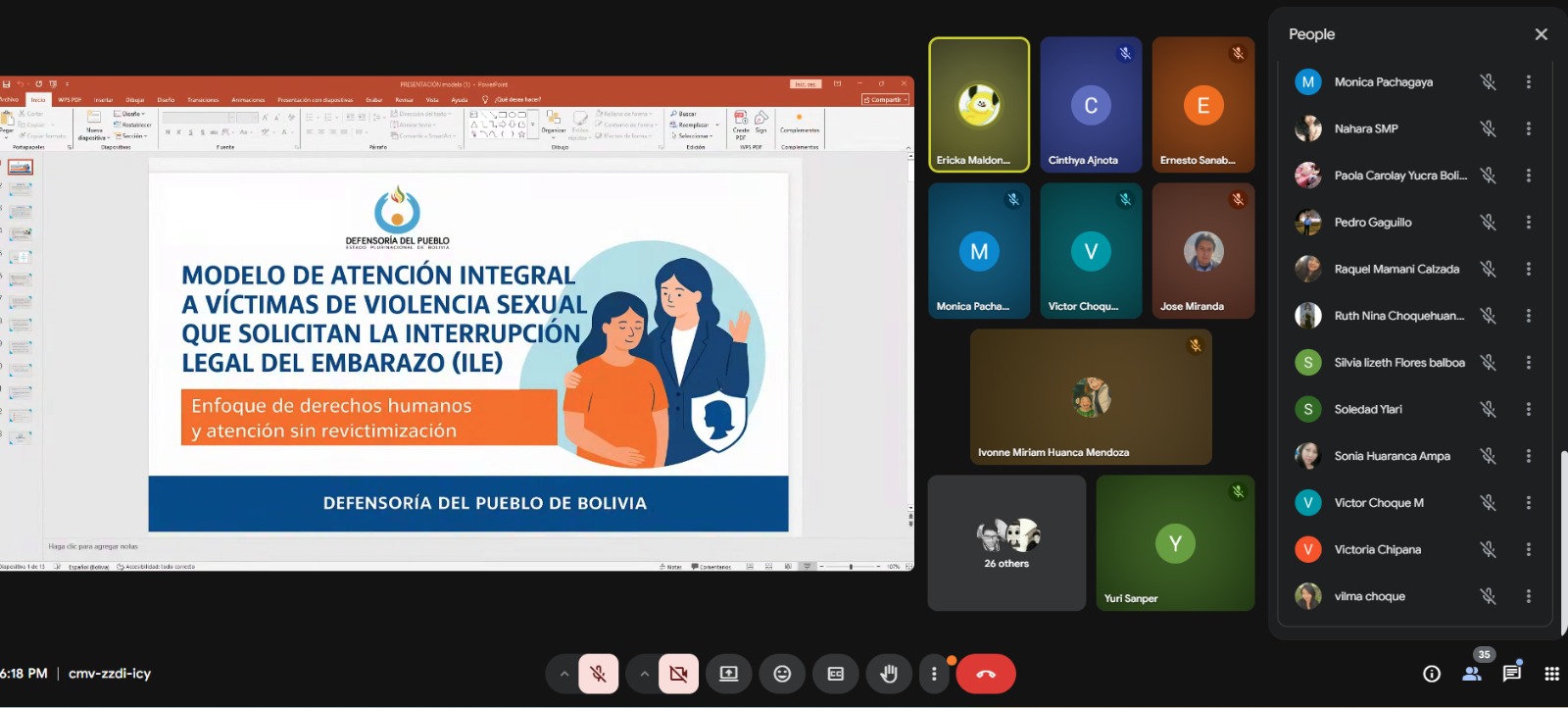The height and width of the screenshot is (708, 1568).
Task: Switch to the Transiciones ribbon tab
Action: coord(203,100)
